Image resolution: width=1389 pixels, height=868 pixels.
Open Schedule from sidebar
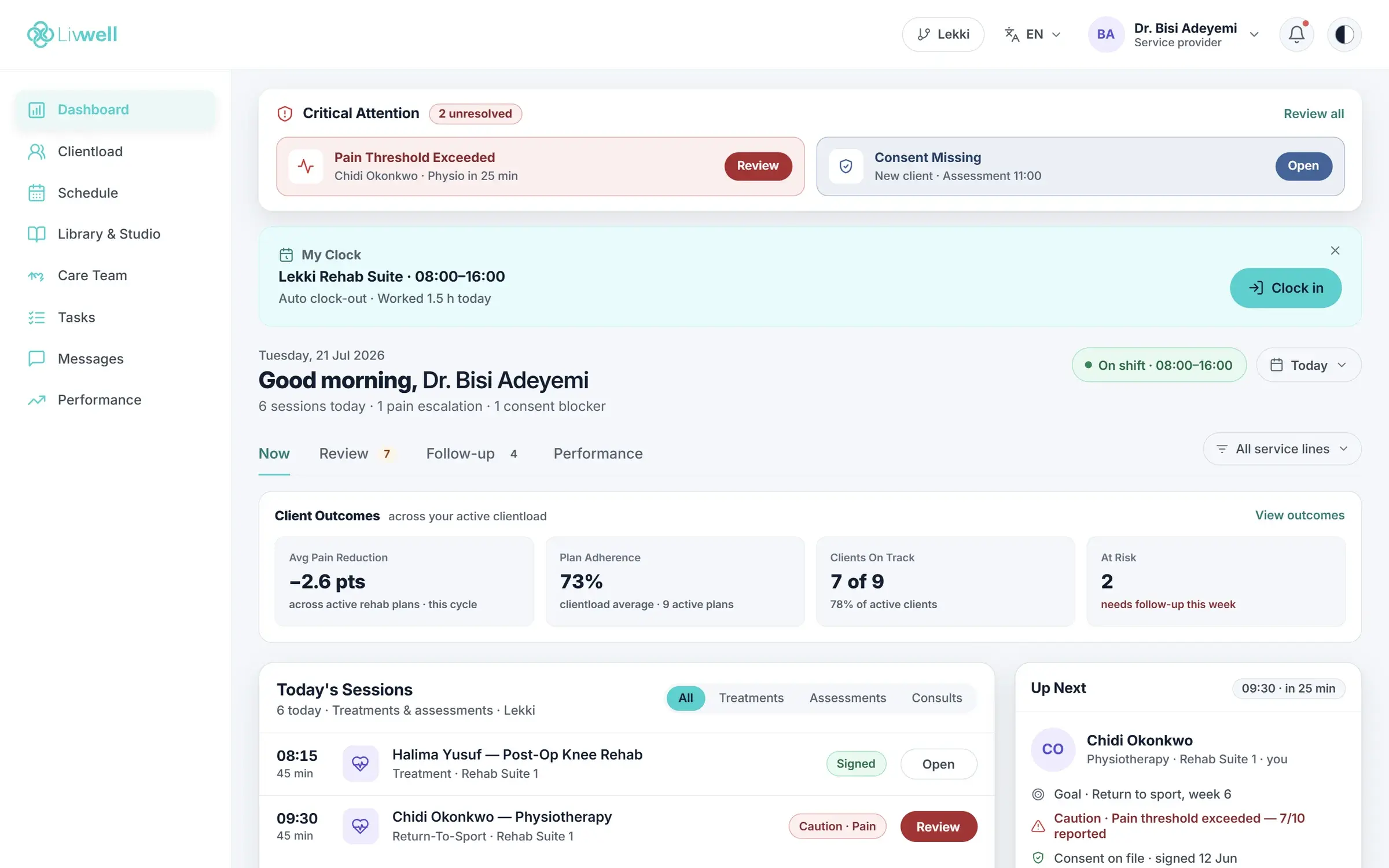click(x=115, y=193)
